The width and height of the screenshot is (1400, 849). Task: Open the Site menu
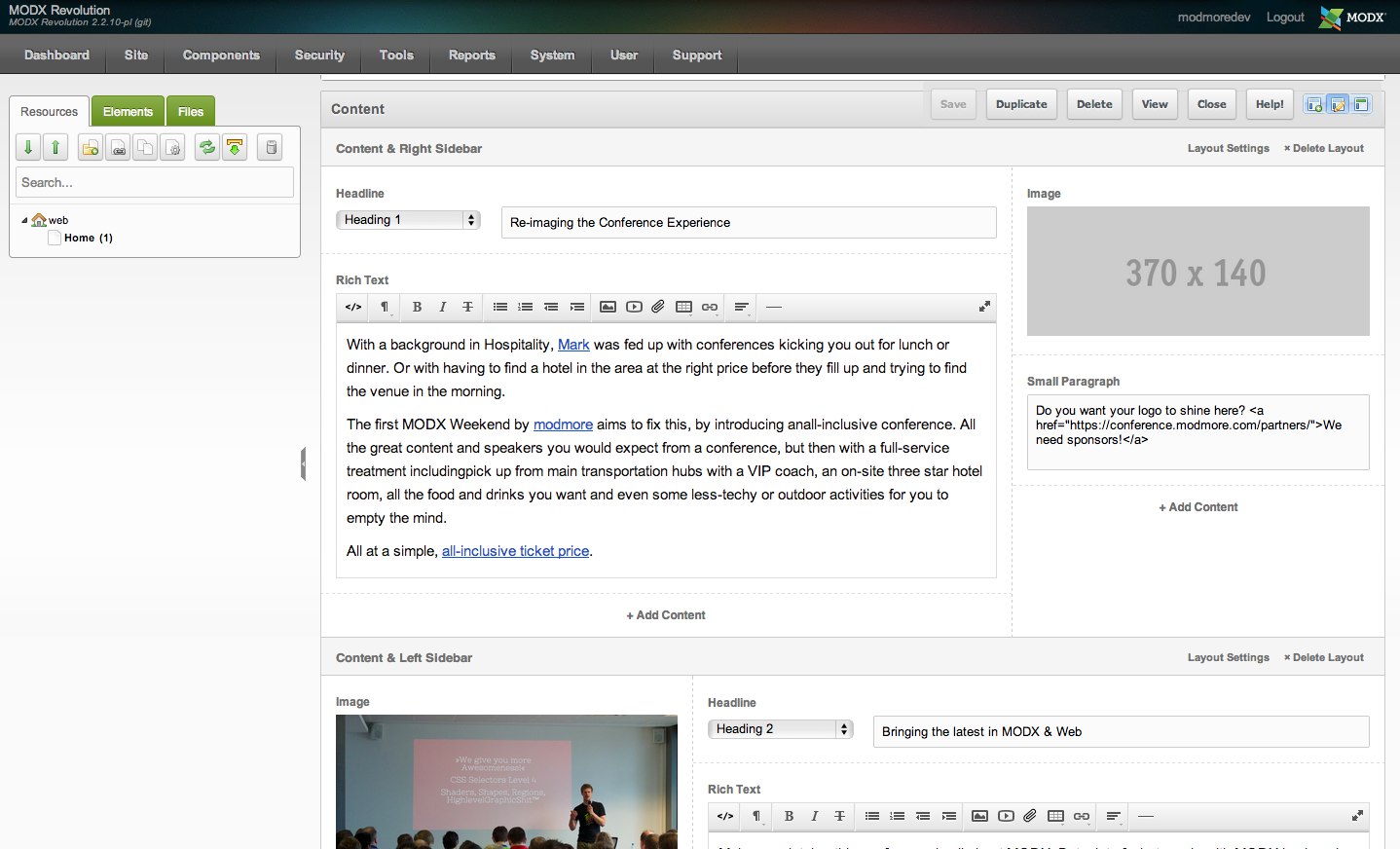pyautogui.click(x=136, y=55)
